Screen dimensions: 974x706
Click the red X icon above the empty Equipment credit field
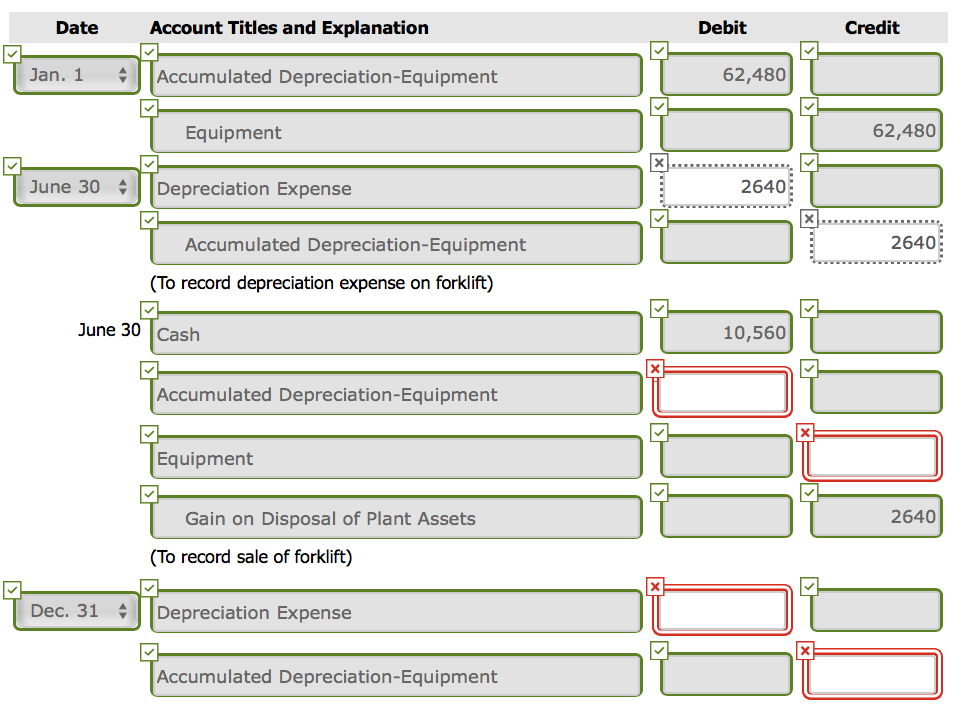[806, 433]
